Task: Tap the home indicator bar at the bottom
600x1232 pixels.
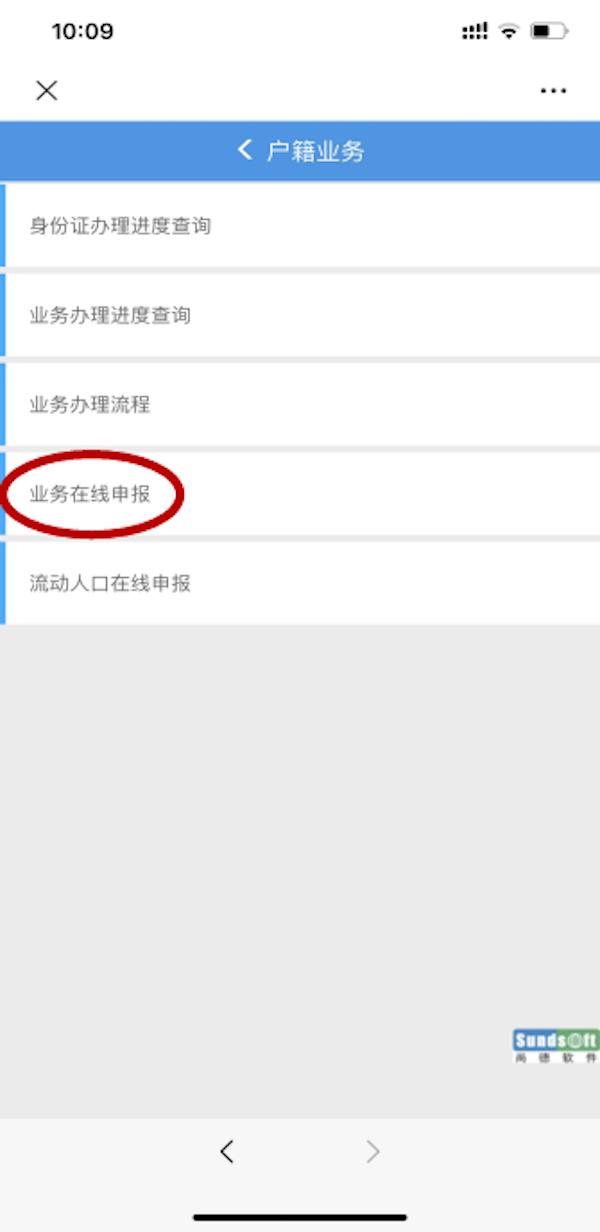Action: click(x=300, y=1217)
